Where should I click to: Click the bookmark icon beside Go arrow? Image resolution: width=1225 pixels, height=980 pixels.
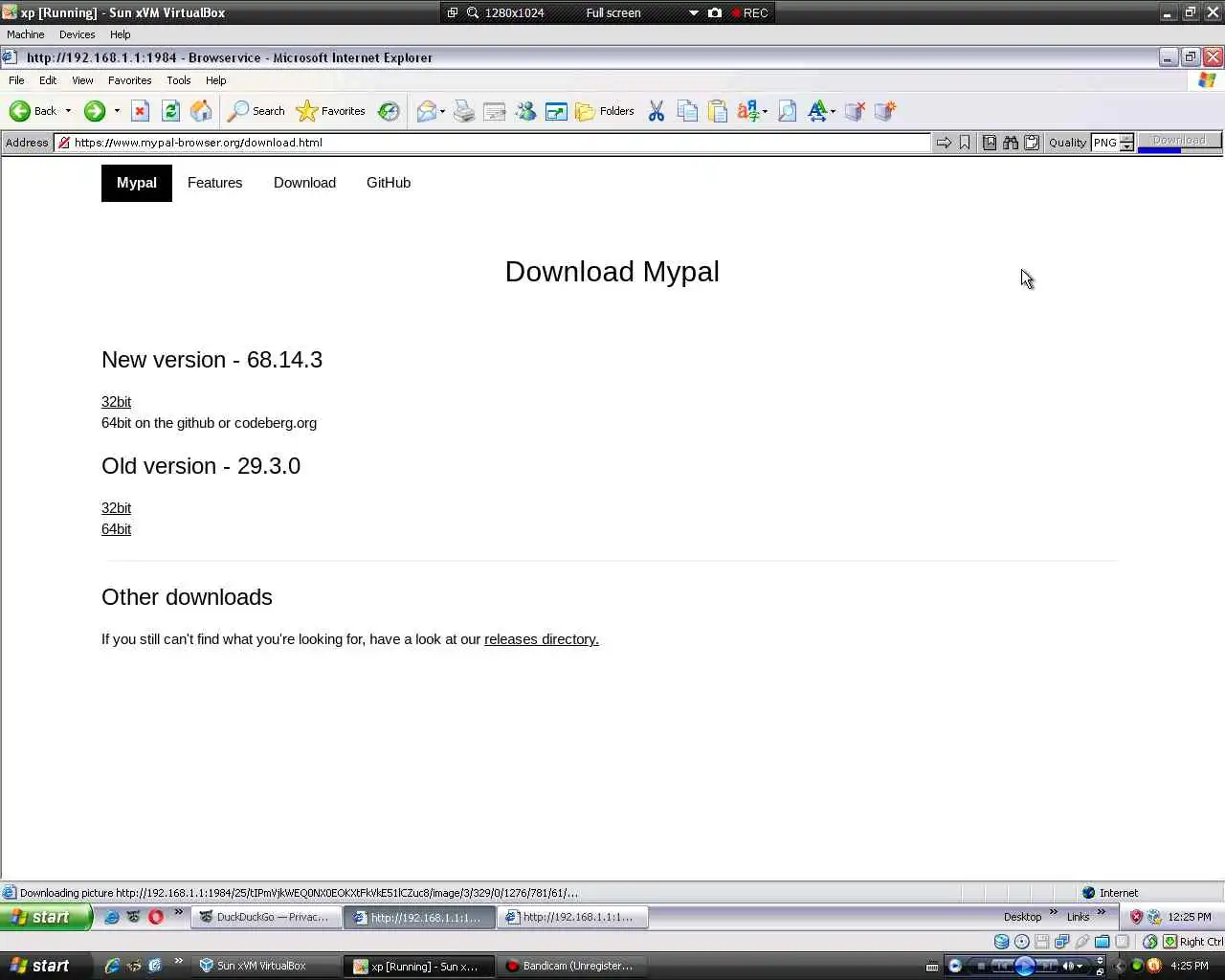(965, 143)
